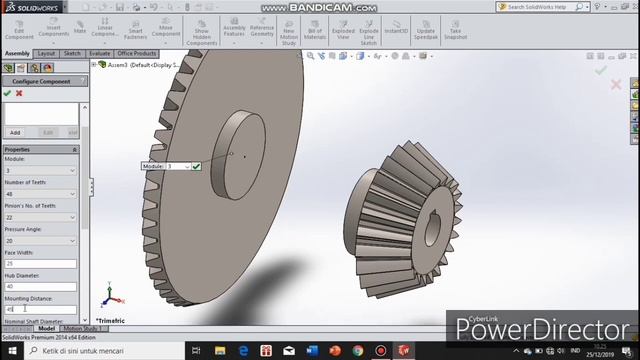Click the red cancel corner X in viewport
Viewport: 640px width, 360px height.
pyautogui.click(x=616, y=84)
